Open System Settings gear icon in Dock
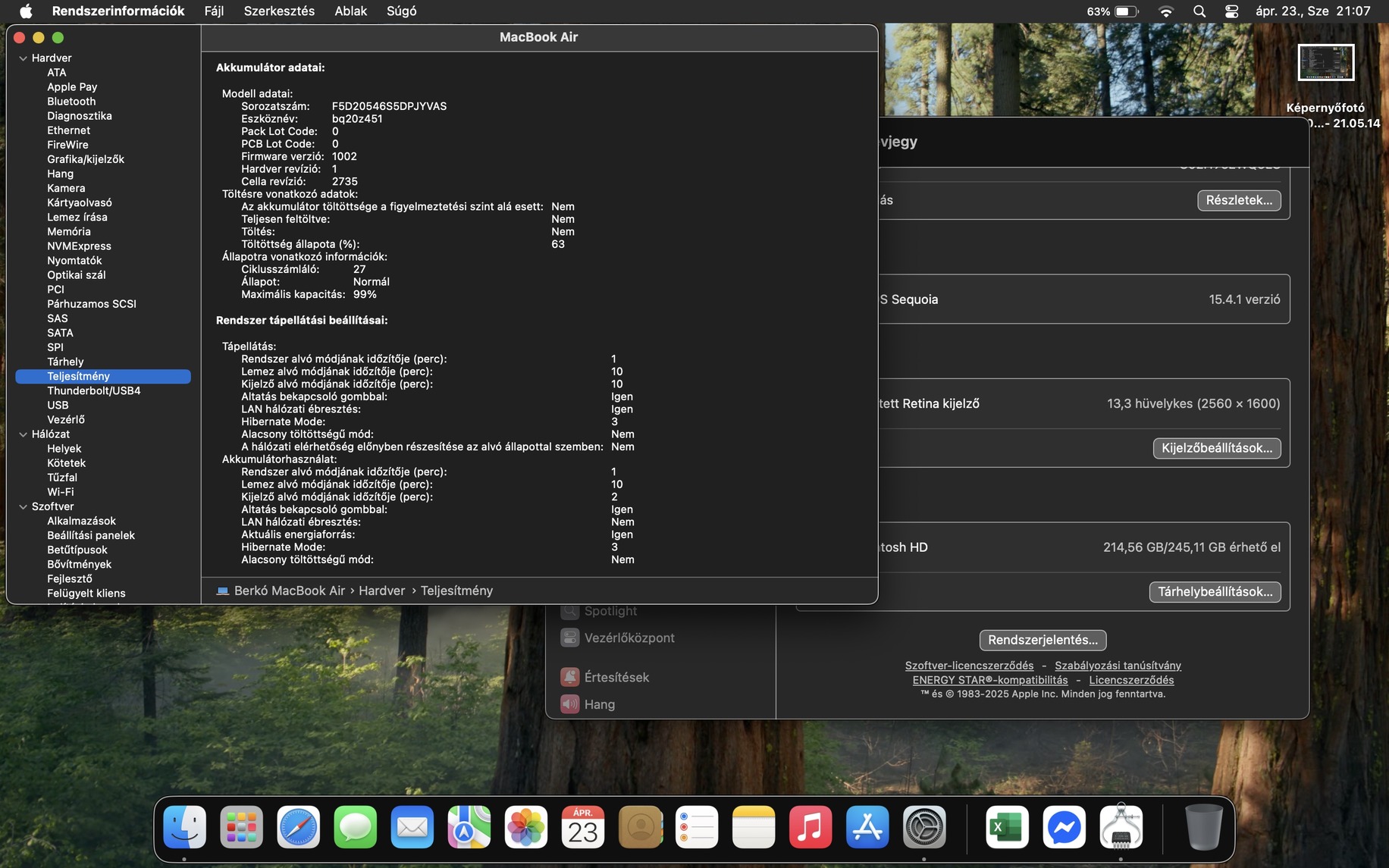Screen dimensions: 1389x868 click(924, 826)
